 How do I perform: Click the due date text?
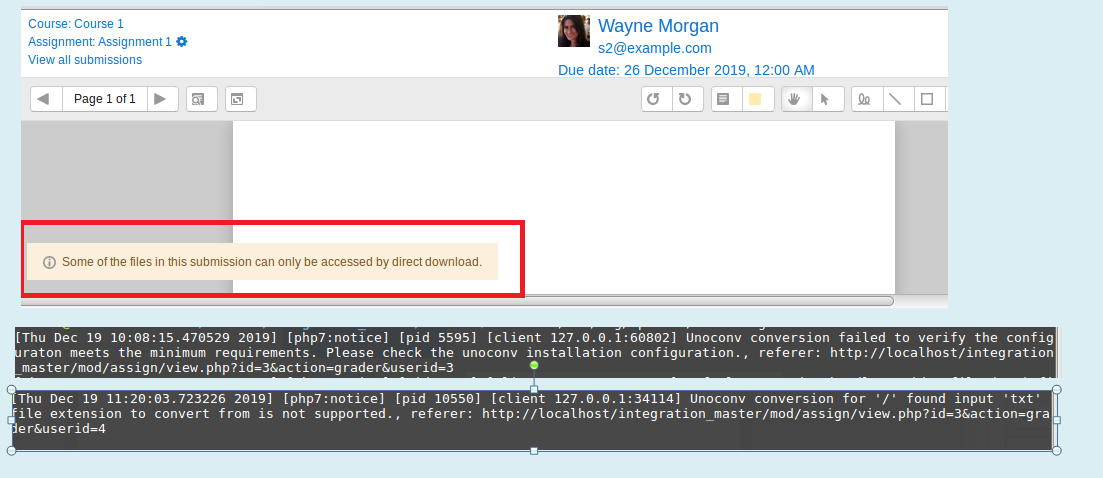pyautogui.click(x=687, y=70)
